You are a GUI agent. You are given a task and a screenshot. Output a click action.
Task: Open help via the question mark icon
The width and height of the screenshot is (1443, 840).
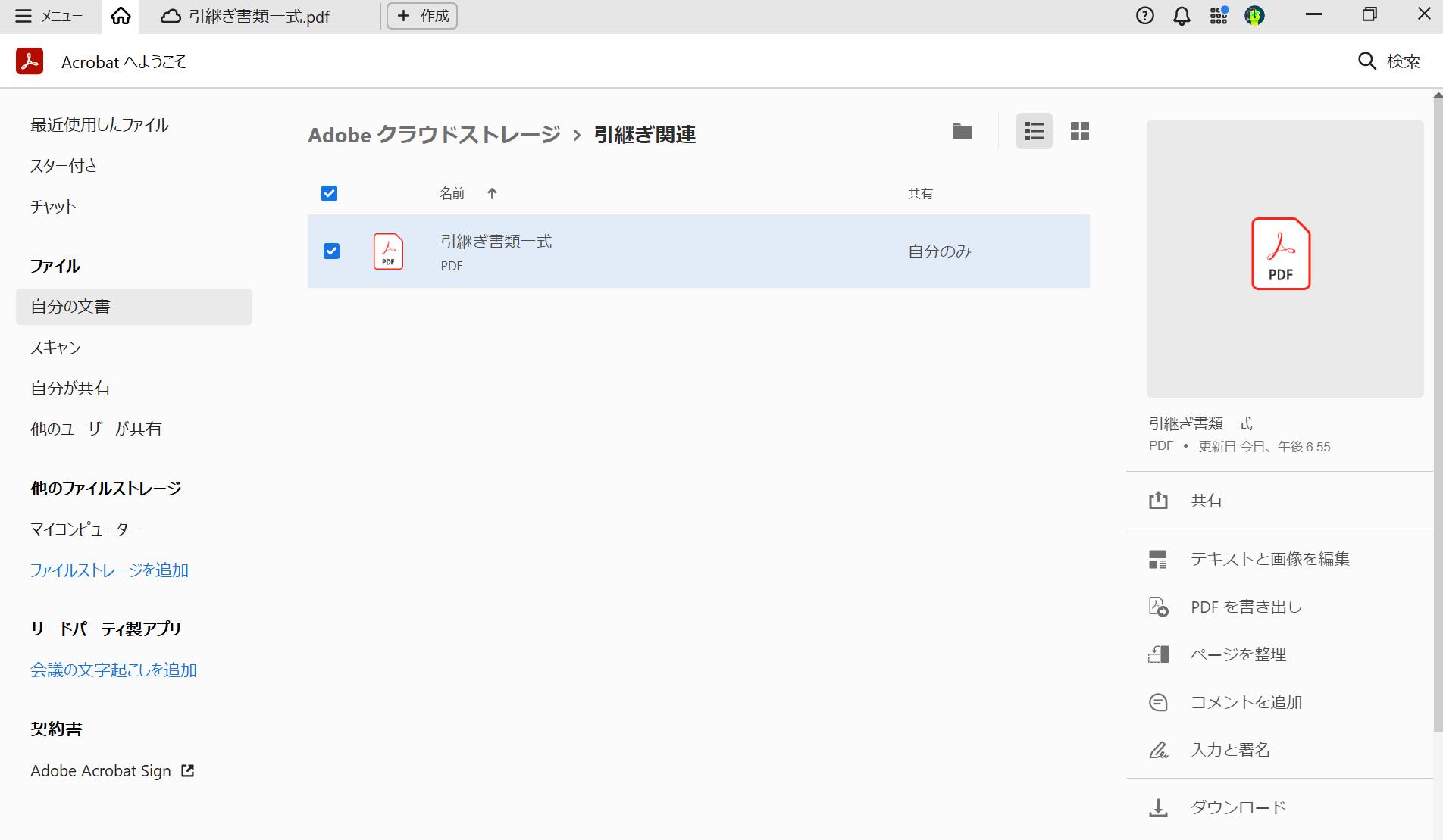[1144, 15]
